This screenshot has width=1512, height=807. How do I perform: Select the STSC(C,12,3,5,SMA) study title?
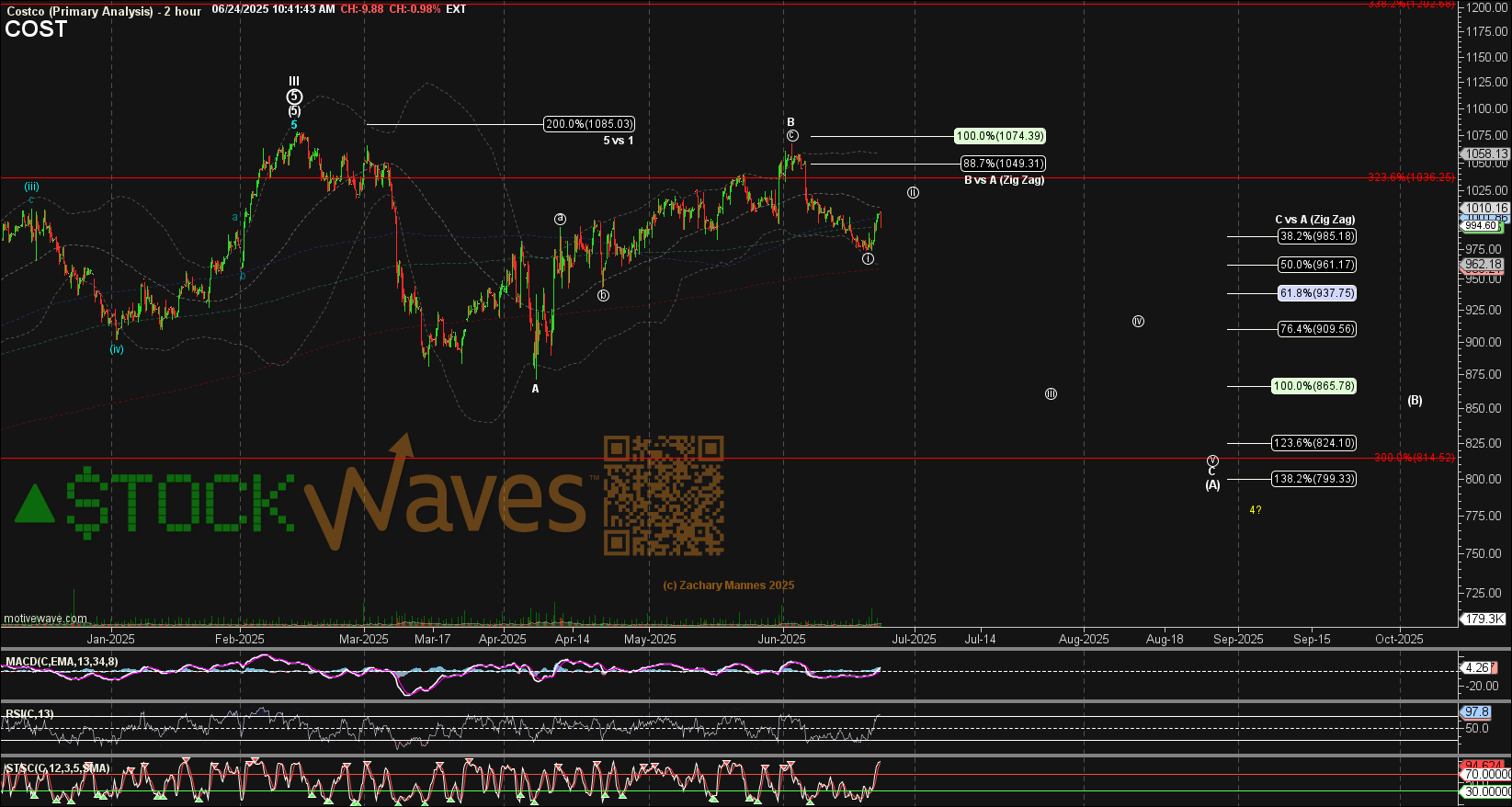pos(57,767)
